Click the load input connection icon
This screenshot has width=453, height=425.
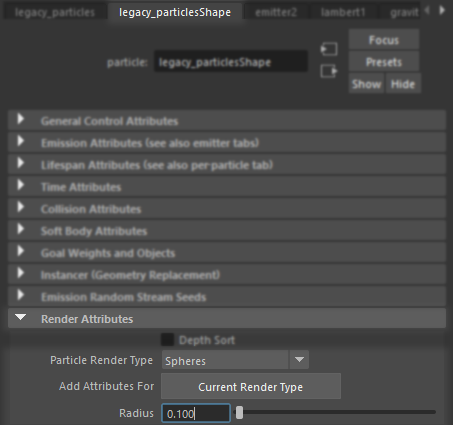click(329, 49)
